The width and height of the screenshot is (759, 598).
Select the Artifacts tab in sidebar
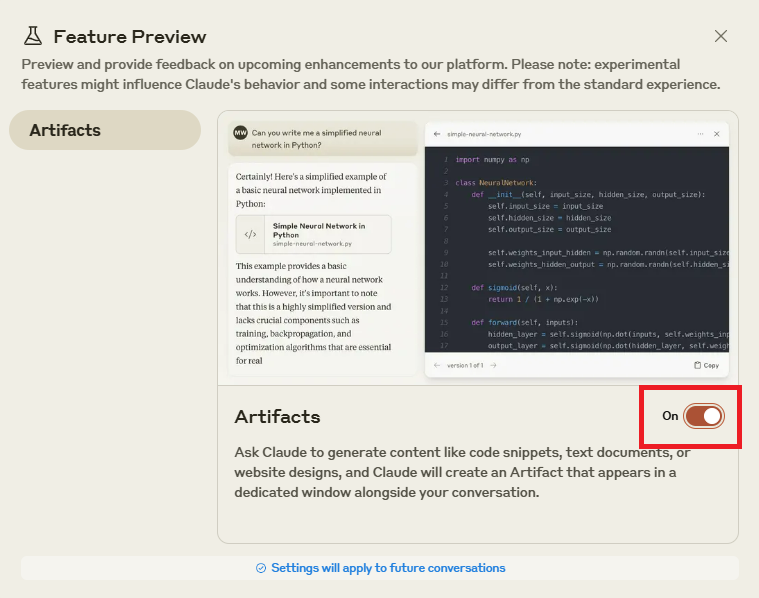[105, 130]
